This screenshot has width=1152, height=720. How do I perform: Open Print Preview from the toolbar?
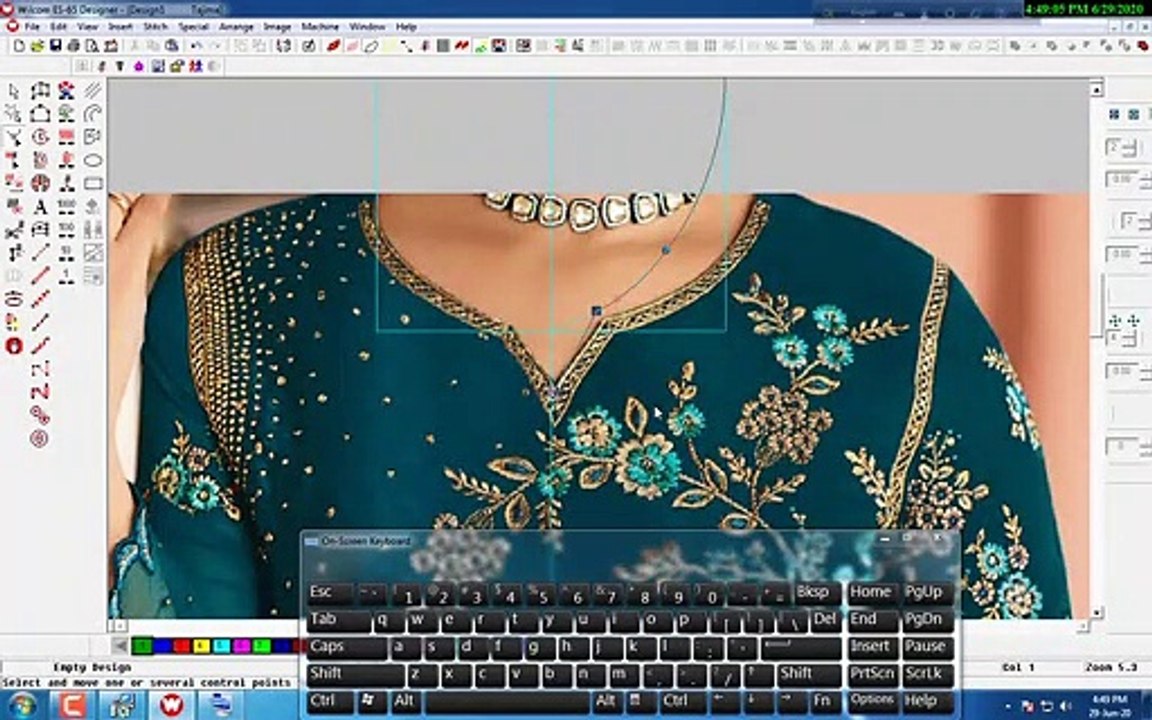point(92,46)
